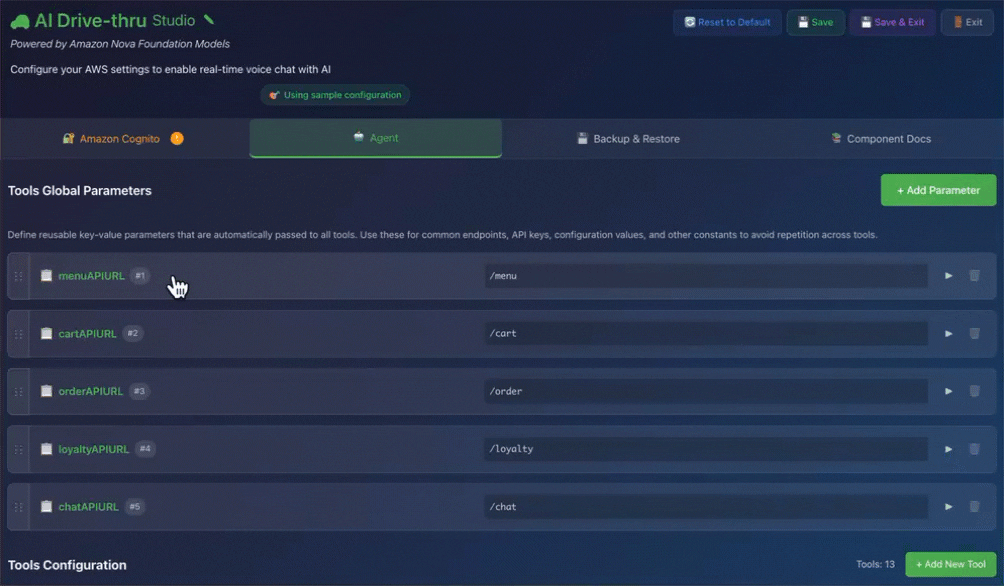Open the Component Docs tab

click(x=880, y=138)
